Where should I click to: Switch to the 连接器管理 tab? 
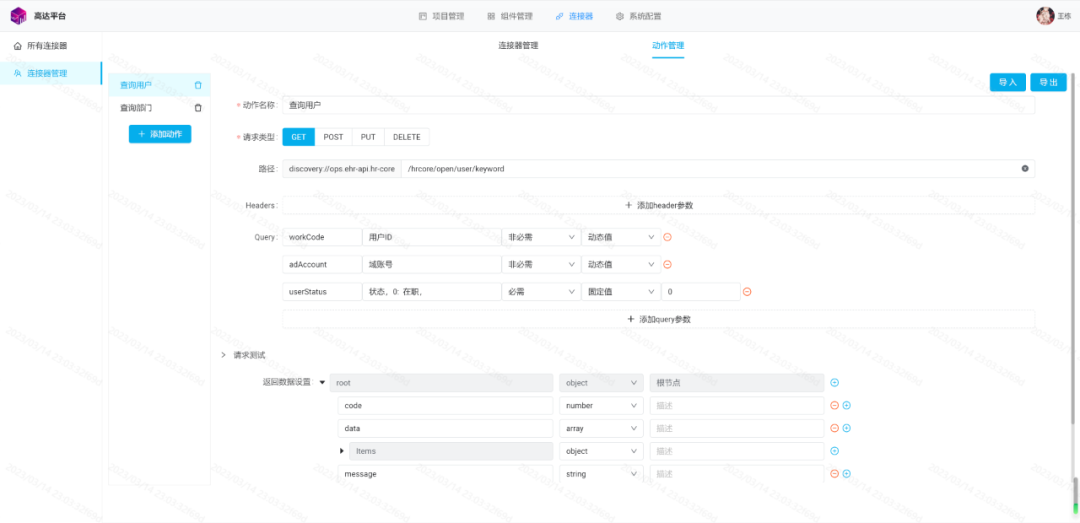coord(518,45)
